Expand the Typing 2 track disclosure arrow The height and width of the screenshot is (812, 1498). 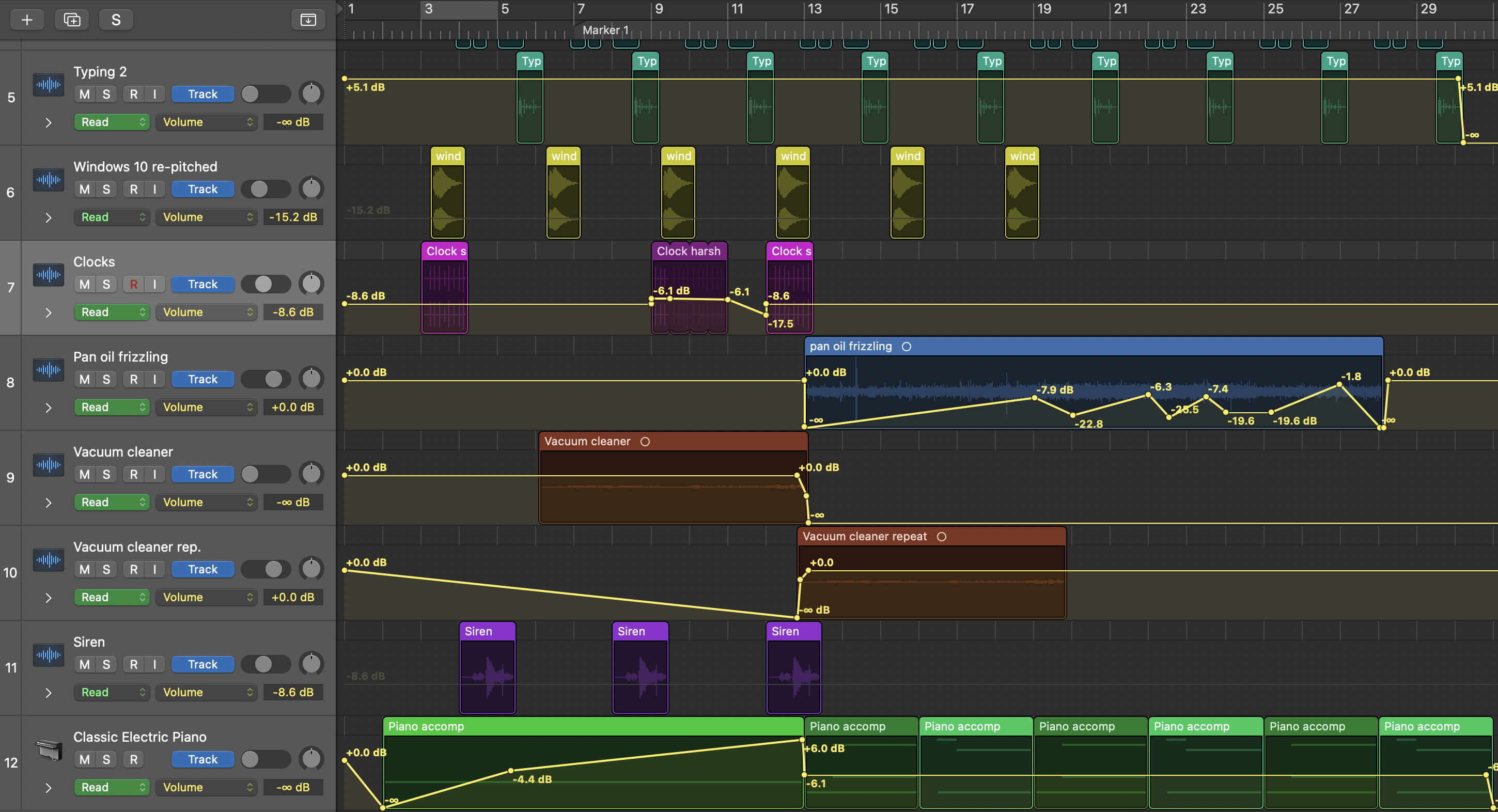pyautogui.click(x=49, y=122)
